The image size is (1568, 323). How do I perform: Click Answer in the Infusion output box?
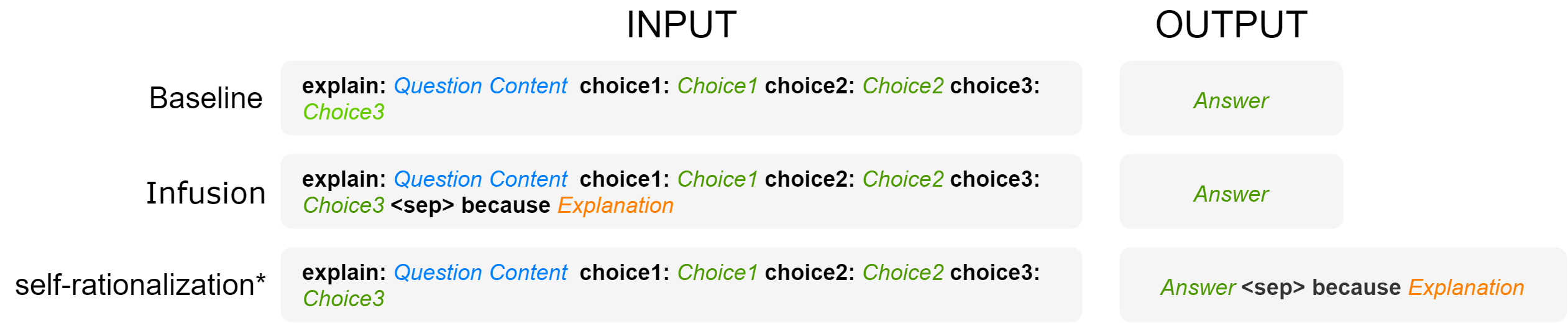pyautogui.click(x=1231, y=194)
